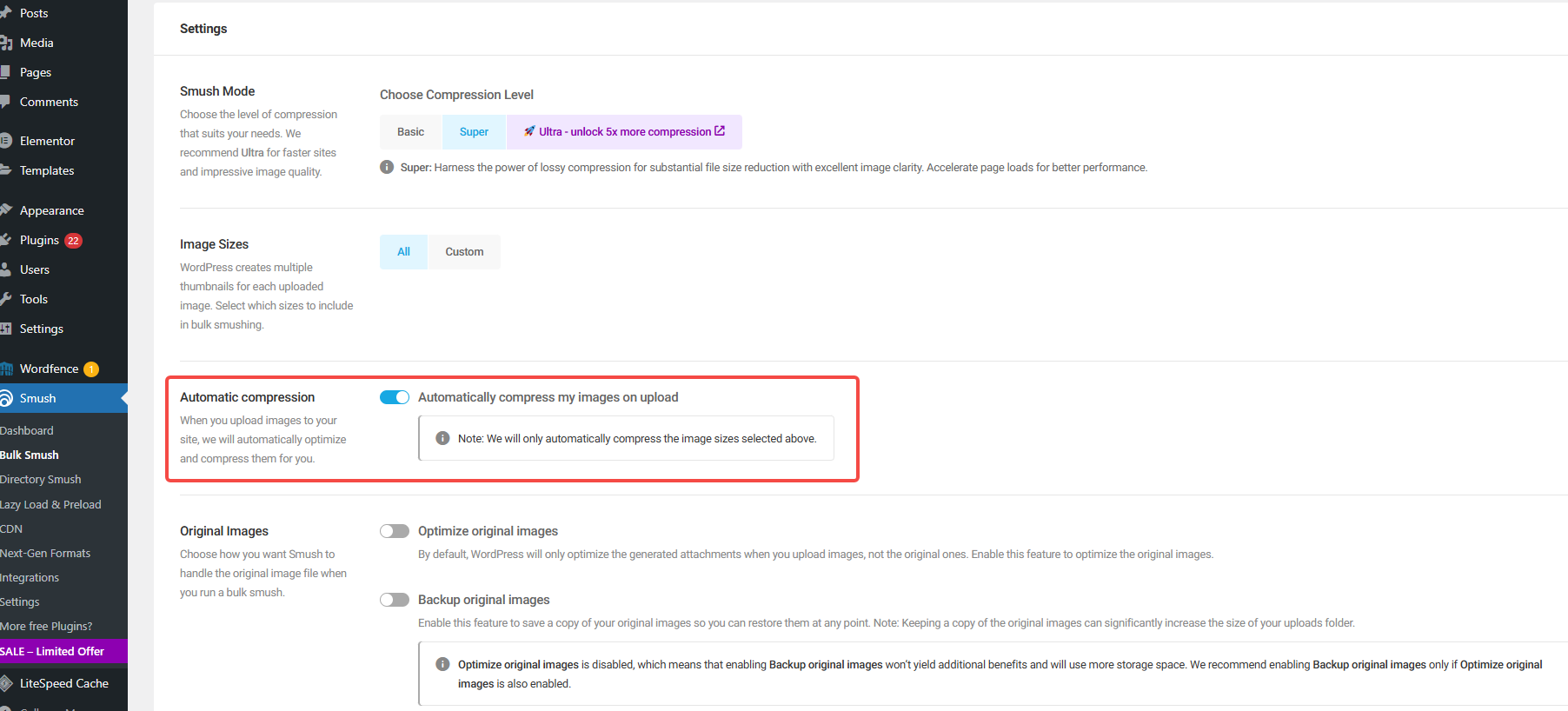
Task: Click the external link icon on Ultra tab
Action: tap(720, 131)
